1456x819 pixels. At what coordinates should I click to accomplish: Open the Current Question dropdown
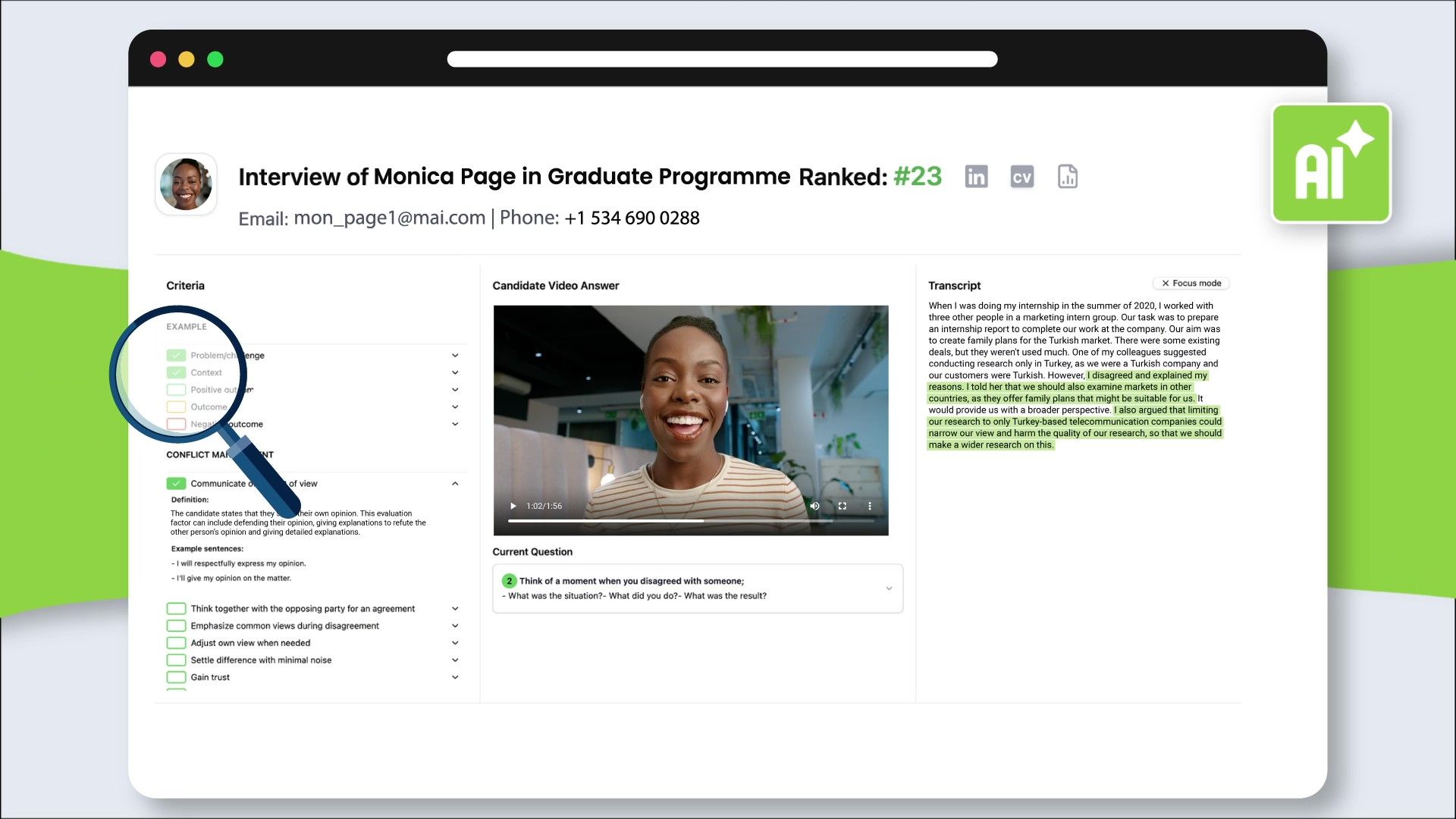pos(889,588)
